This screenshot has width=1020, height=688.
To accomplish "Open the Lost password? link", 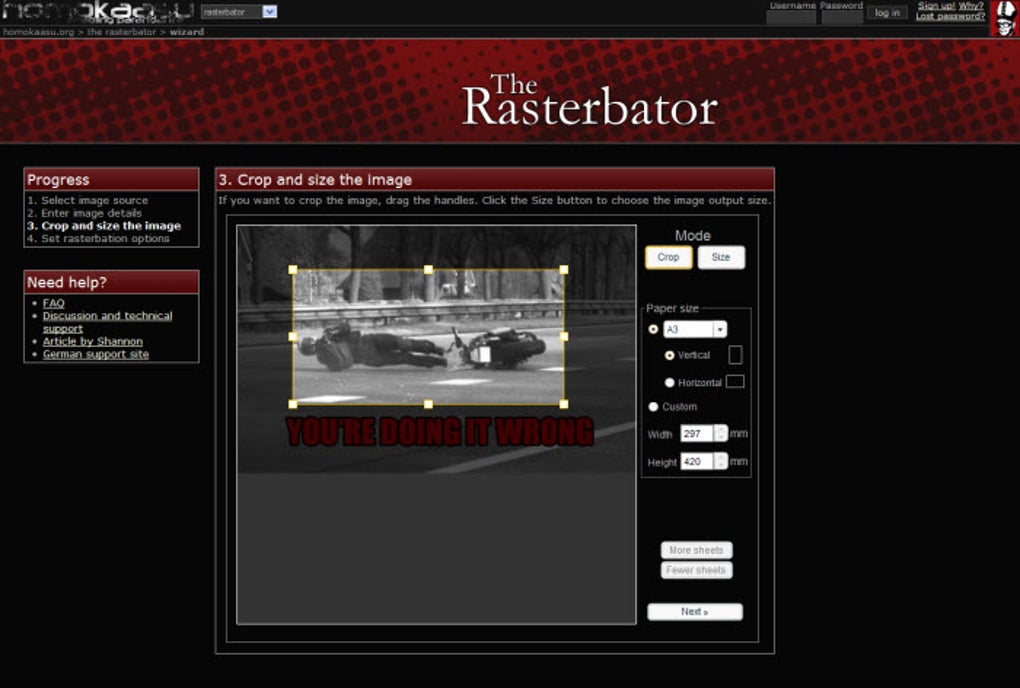I will (950, 16).
